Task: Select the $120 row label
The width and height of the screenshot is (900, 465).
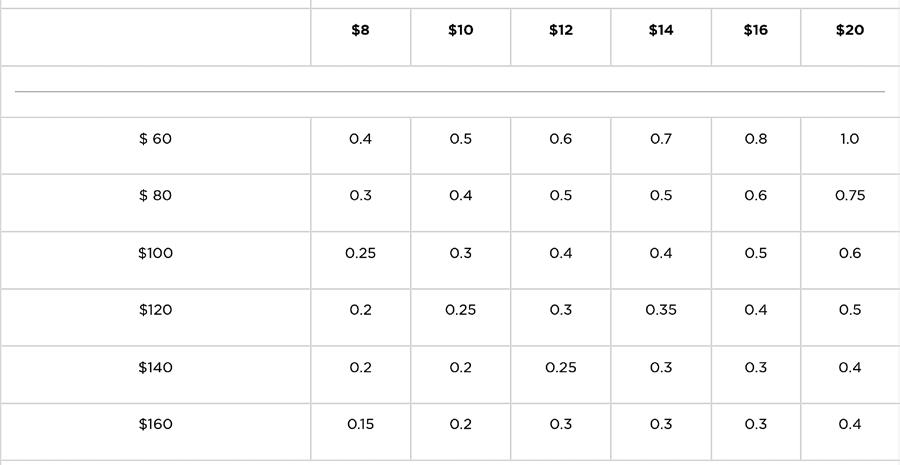Action: (155, 310)
